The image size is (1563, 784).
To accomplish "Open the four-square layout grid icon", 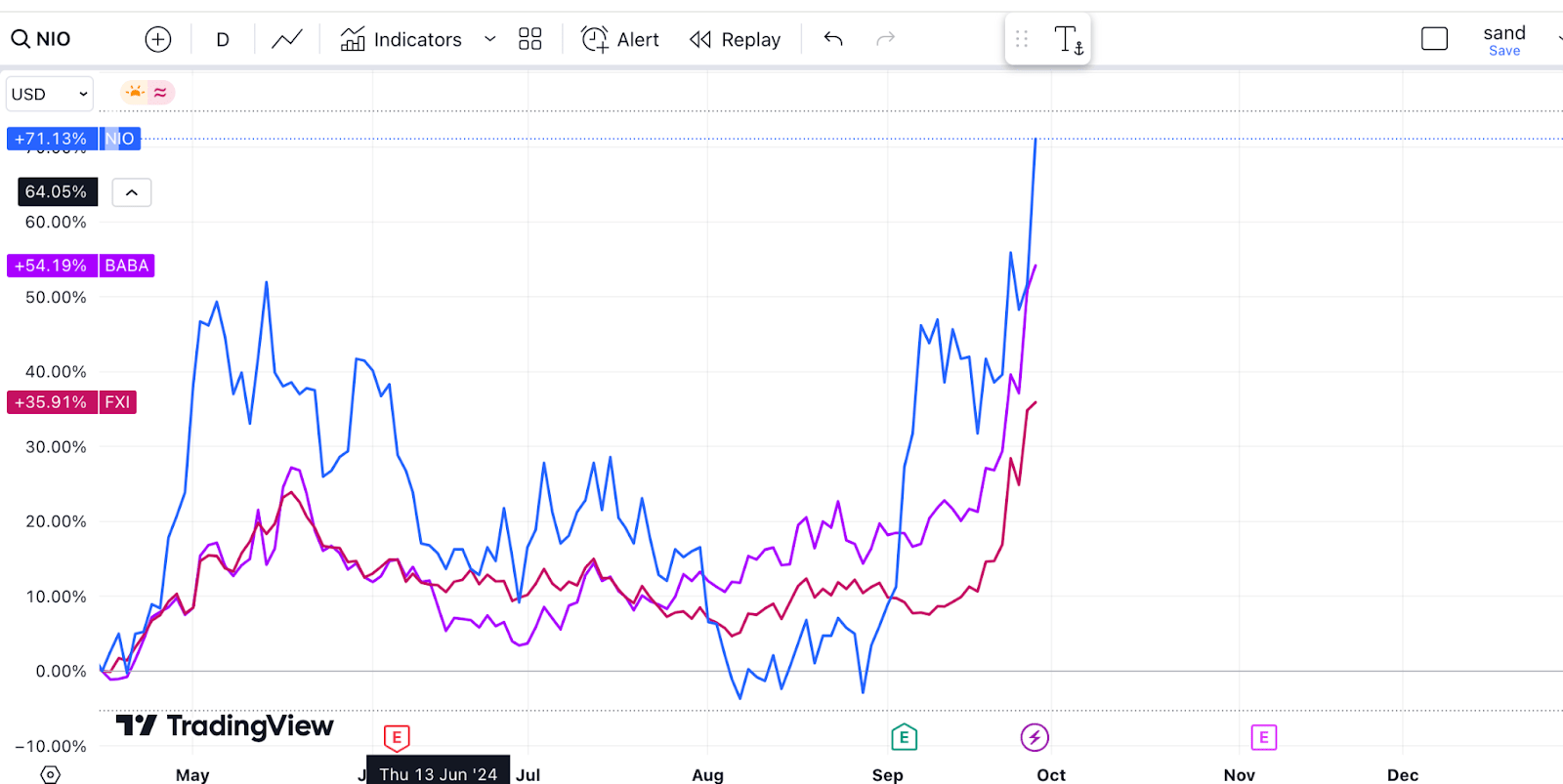I will pyautogui.click(x=530, y=39).
